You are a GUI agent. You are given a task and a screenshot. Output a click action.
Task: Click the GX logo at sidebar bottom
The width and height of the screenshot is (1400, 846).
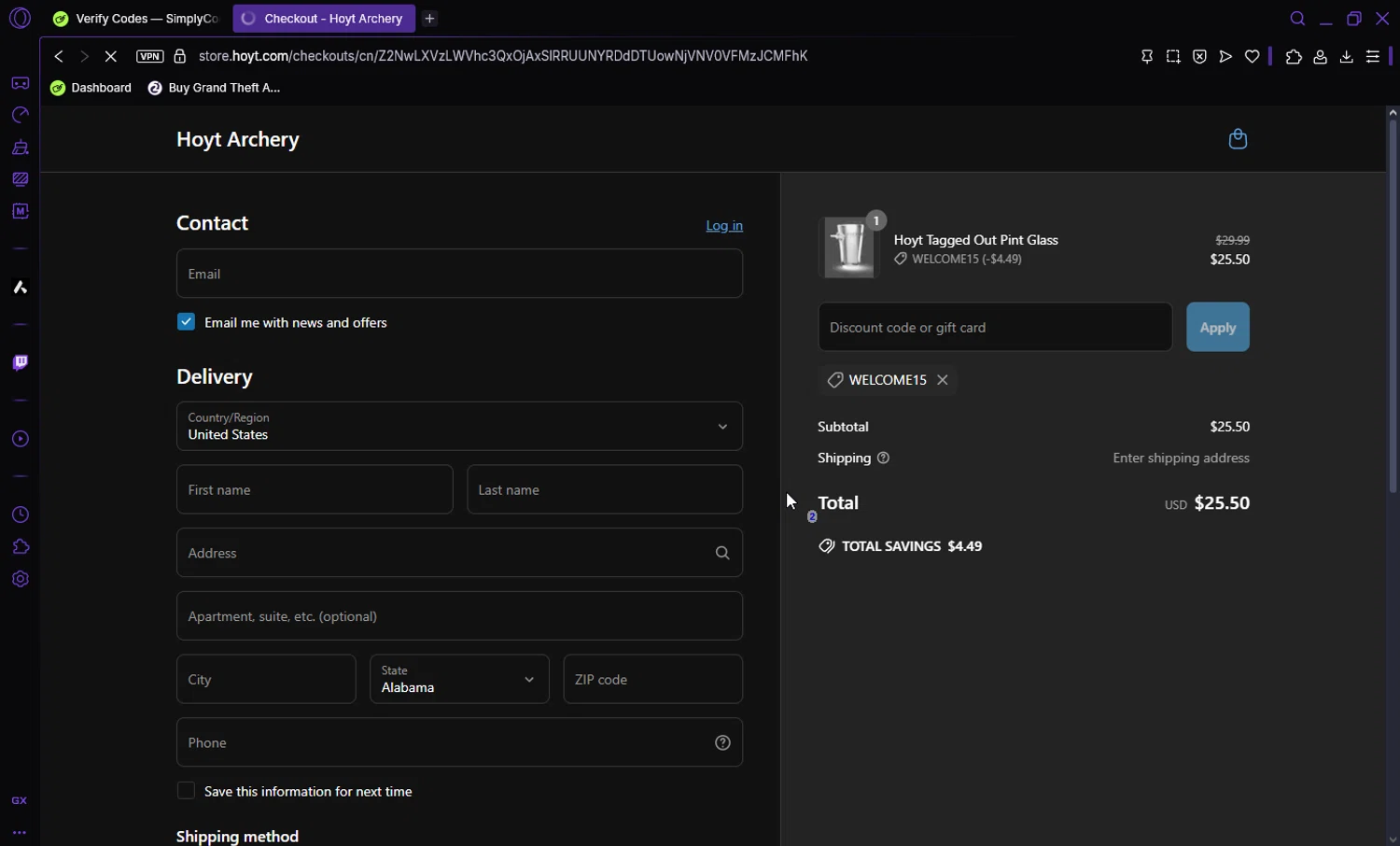(20, 800)
